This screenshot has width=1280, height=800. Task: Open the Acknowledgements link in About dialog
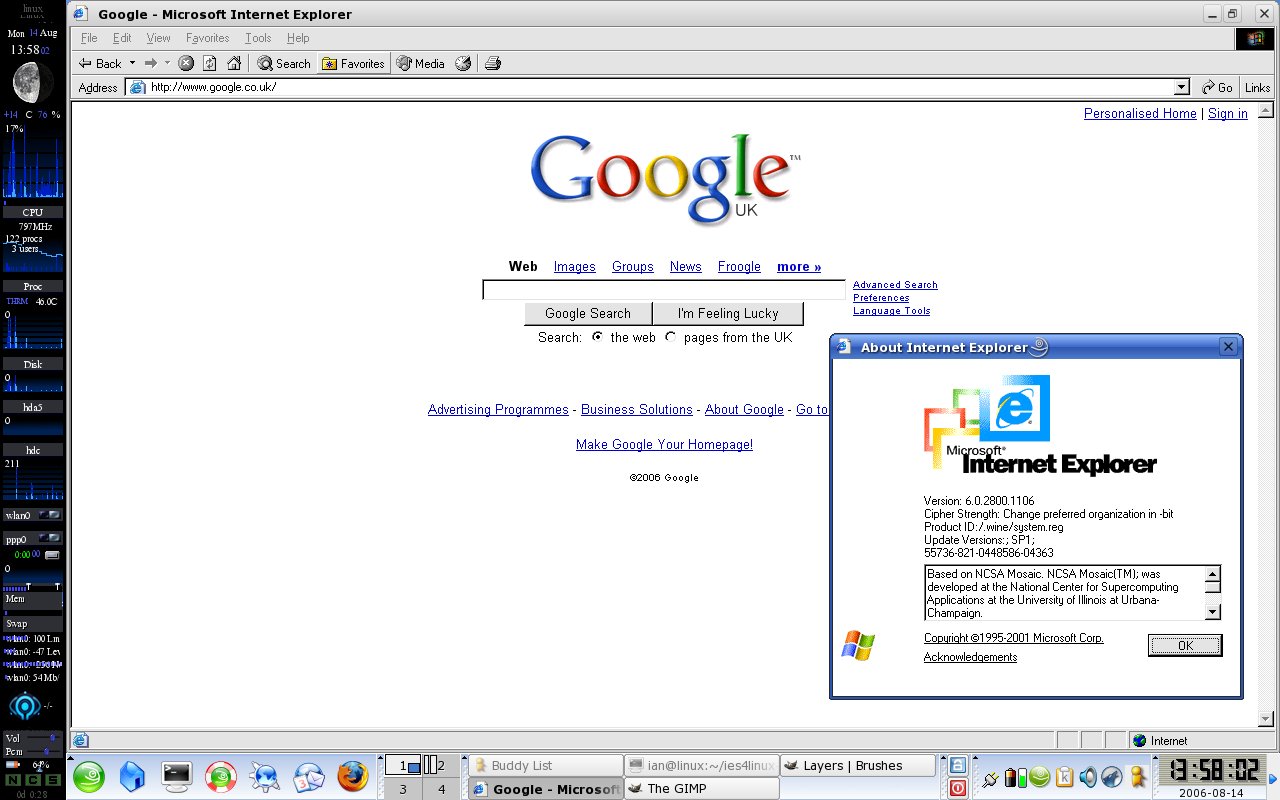(970, 658)
